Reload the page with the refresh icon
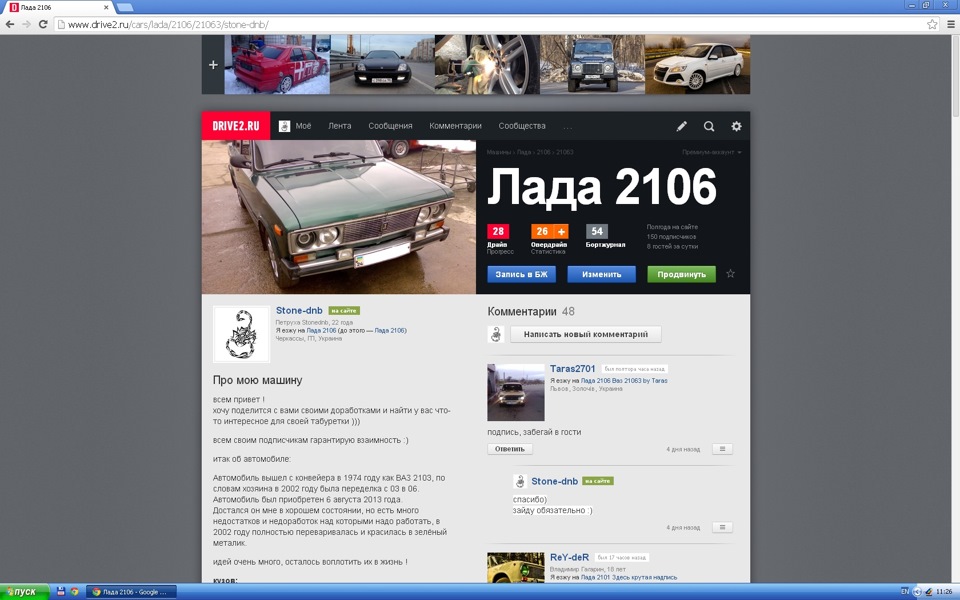 coord(43,24)
